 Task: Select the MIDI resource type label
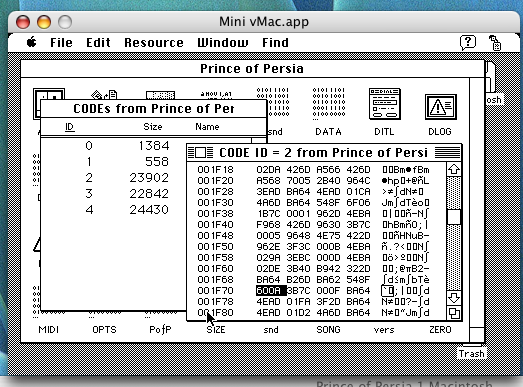point(49,330)
